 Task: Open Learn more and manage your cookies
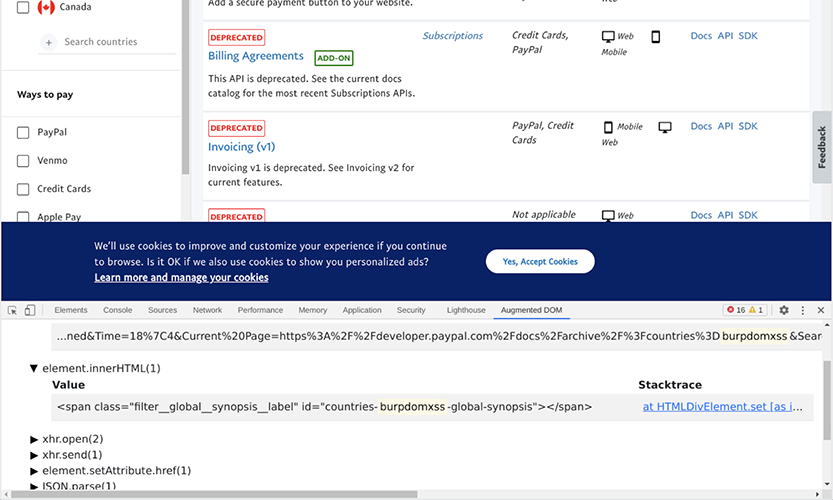tap(181, 277)
